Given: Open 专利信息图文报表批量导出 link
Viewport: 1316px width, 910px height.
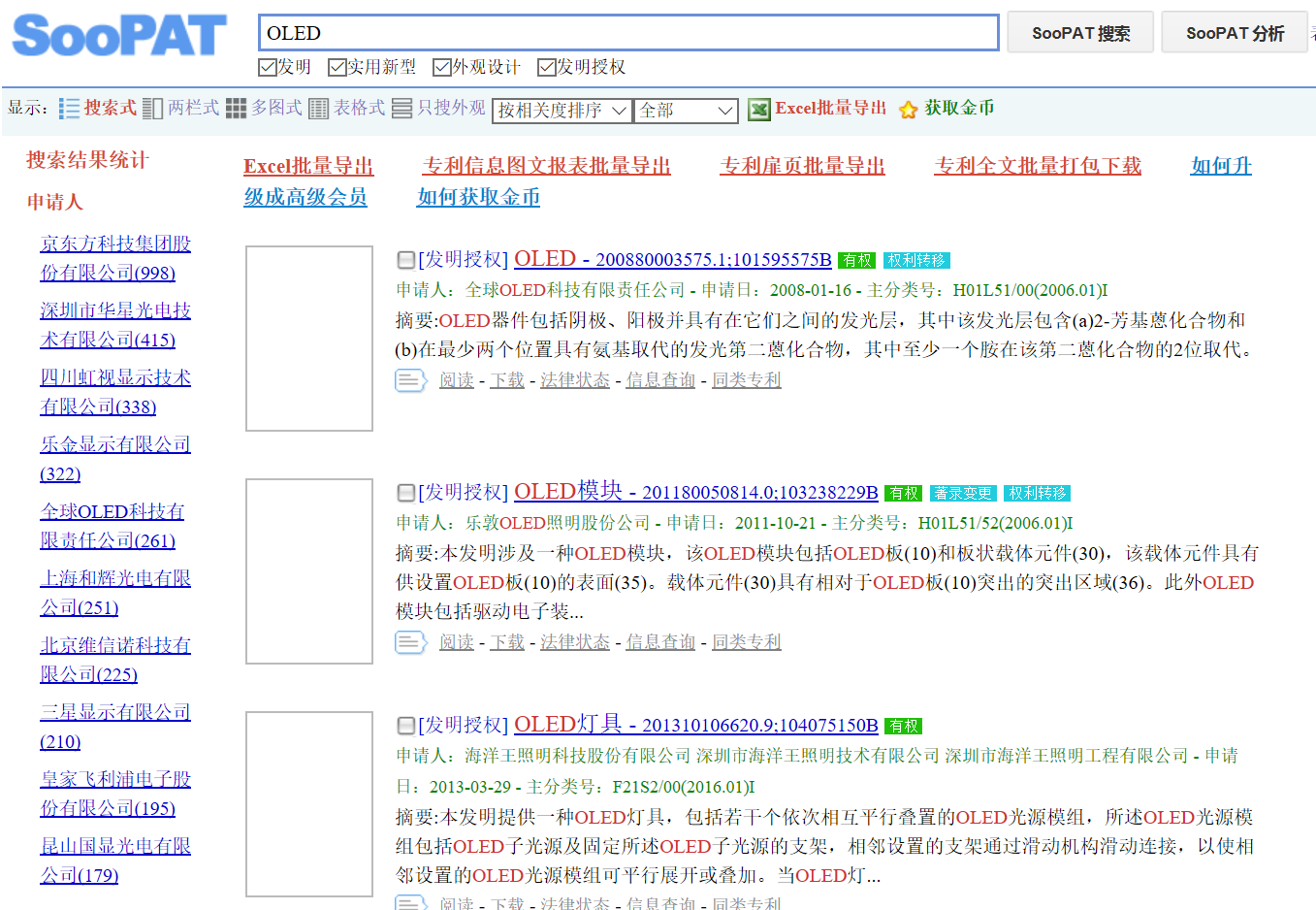Looking at the screenshot, I should pyautogui.click(x=547, y=166).
